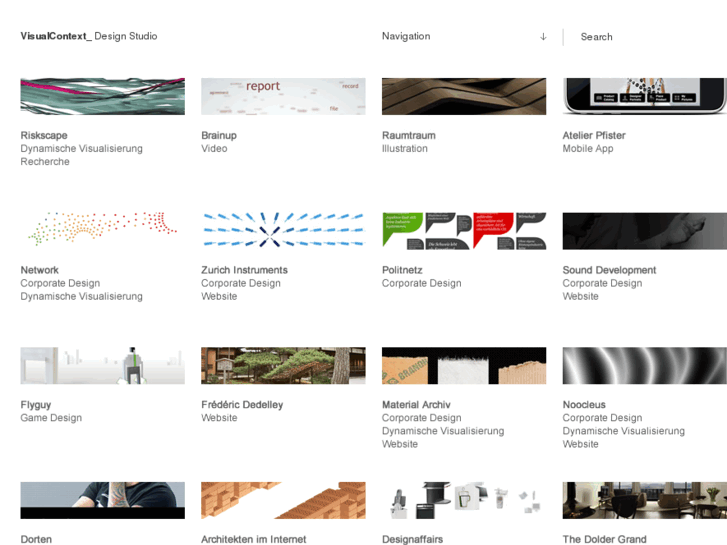Click the Politnetz speech bubbles thumbnail
Image resolution: width=727 pixels, height=545 pixels.
[x=464, y=230]
